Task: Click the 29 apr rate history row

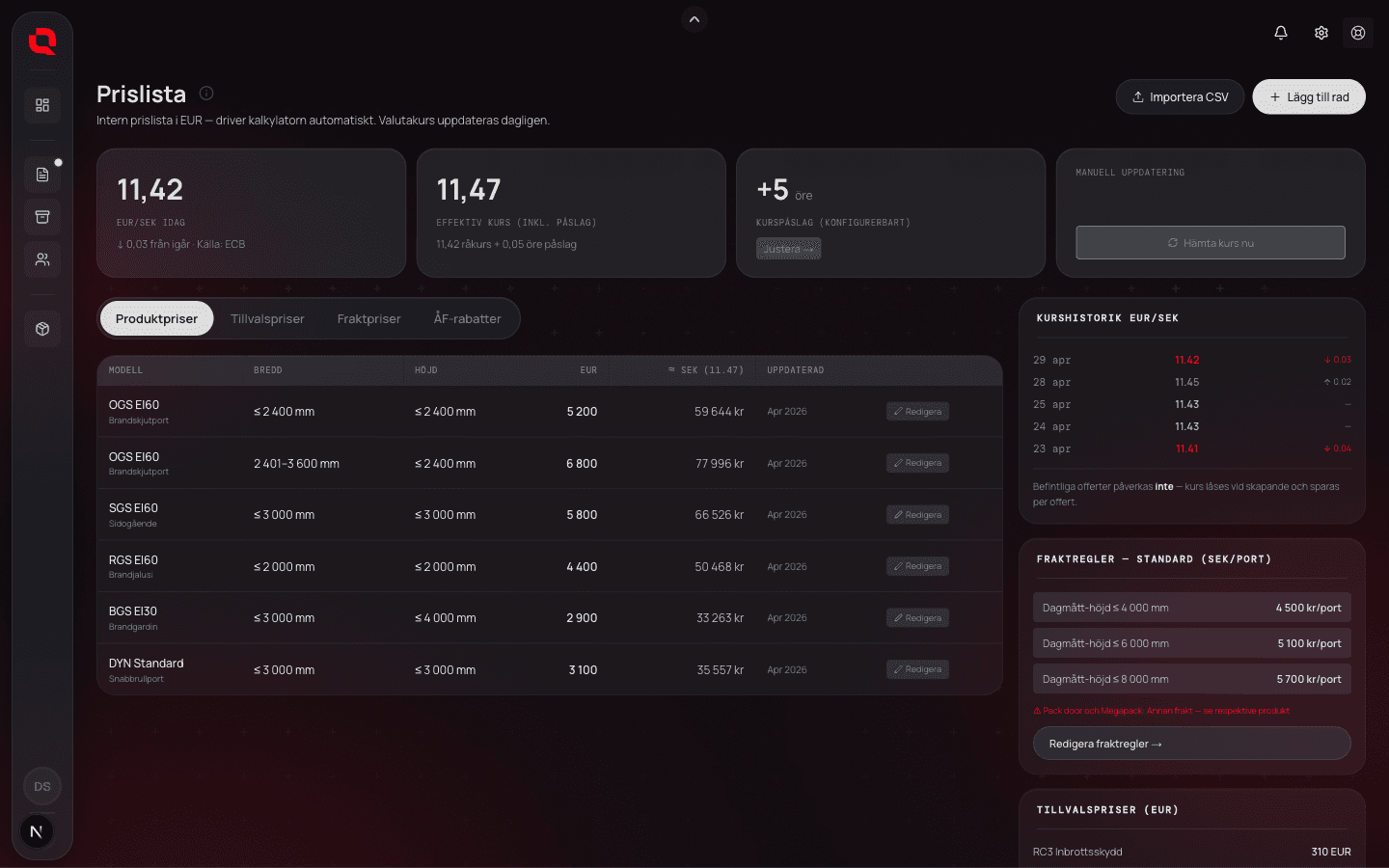Action: [x=1191, y=360]
